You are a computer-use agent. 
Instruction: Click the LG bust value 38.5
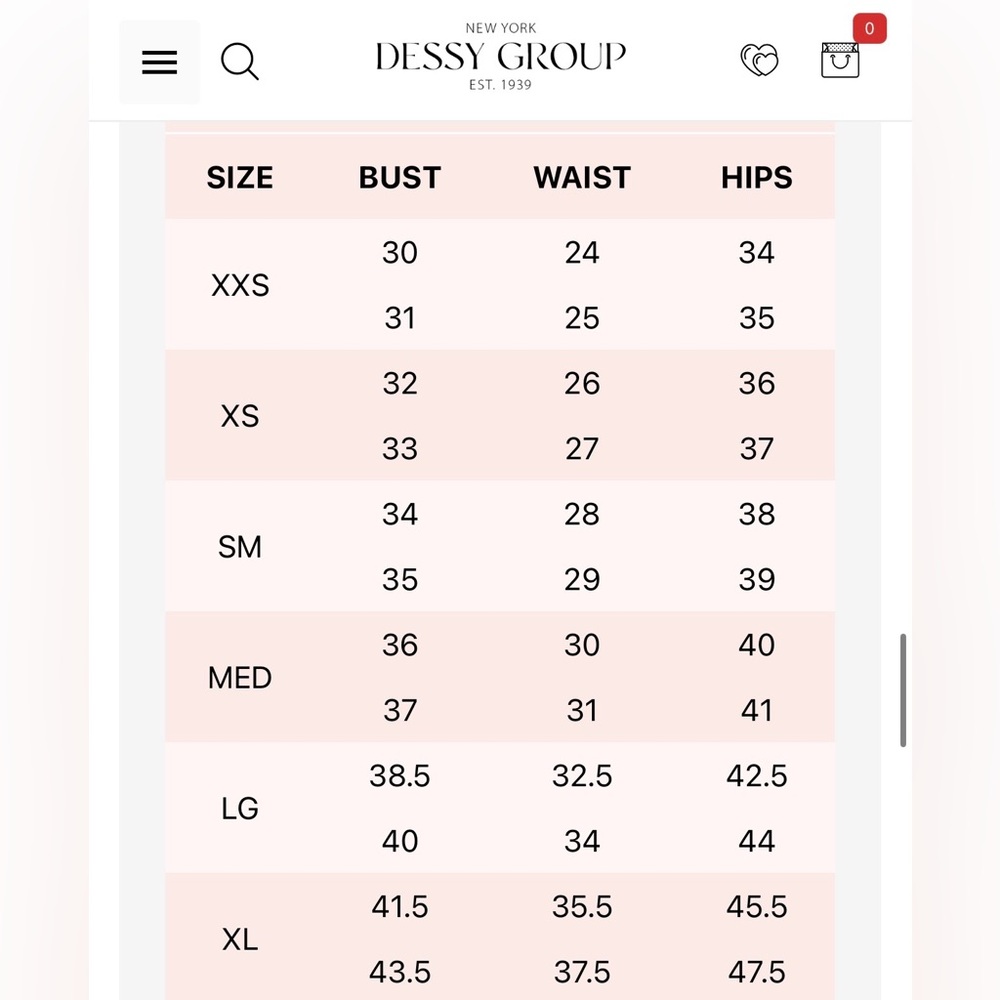[400, 776]
